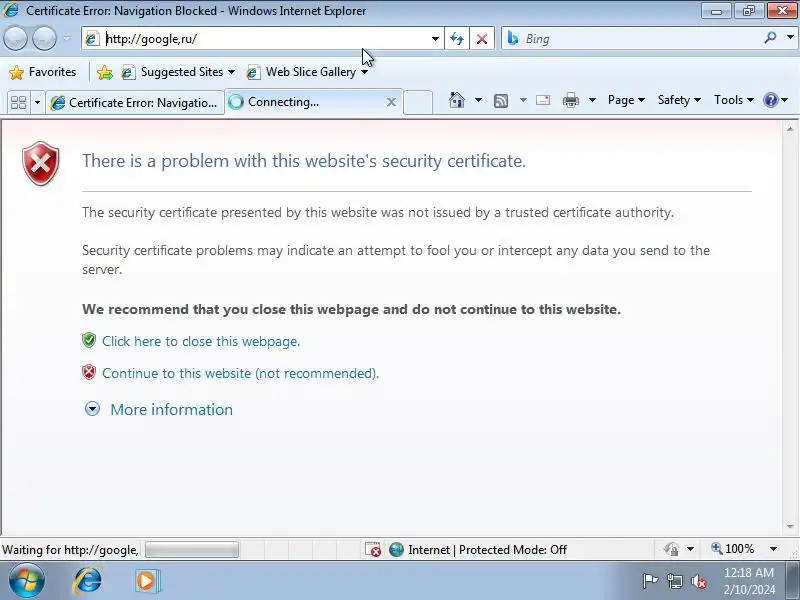Click the Home toolbar icon
Viewport: 800px width, 600px height.
pos(457,100)
